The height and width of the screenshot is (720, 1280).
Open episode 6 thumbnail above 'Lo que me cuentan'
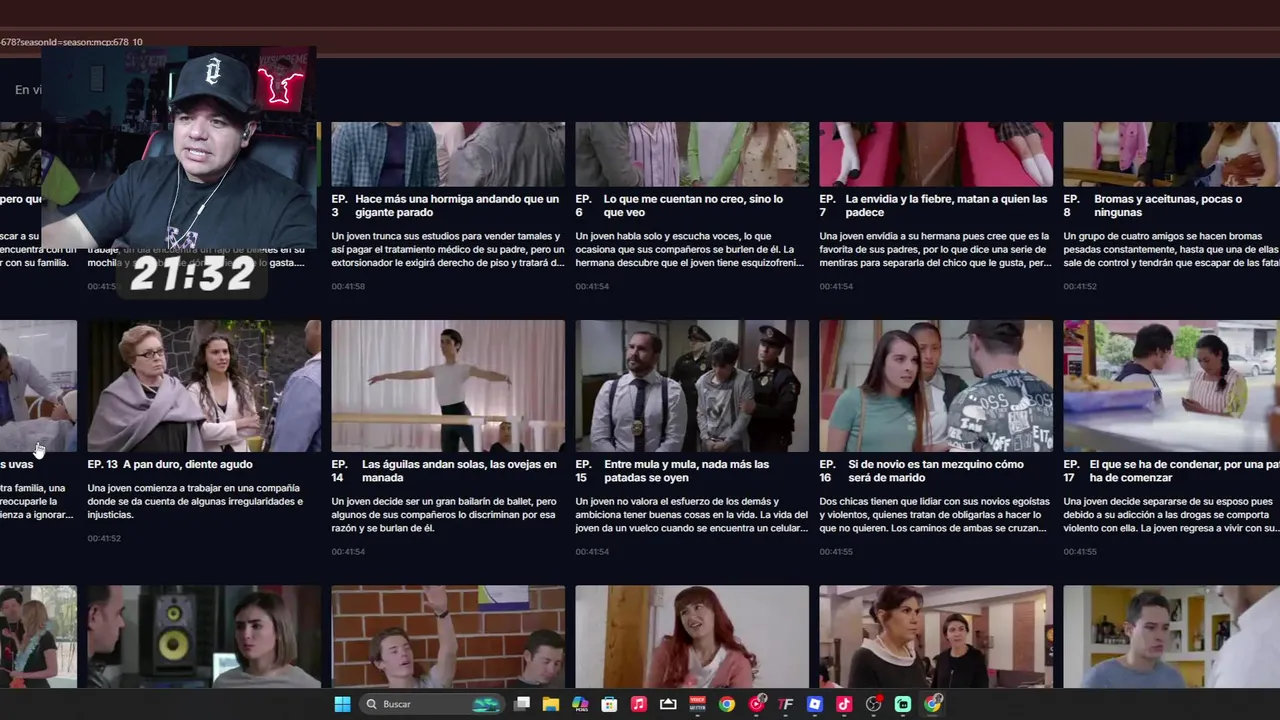tap(692, 154)
